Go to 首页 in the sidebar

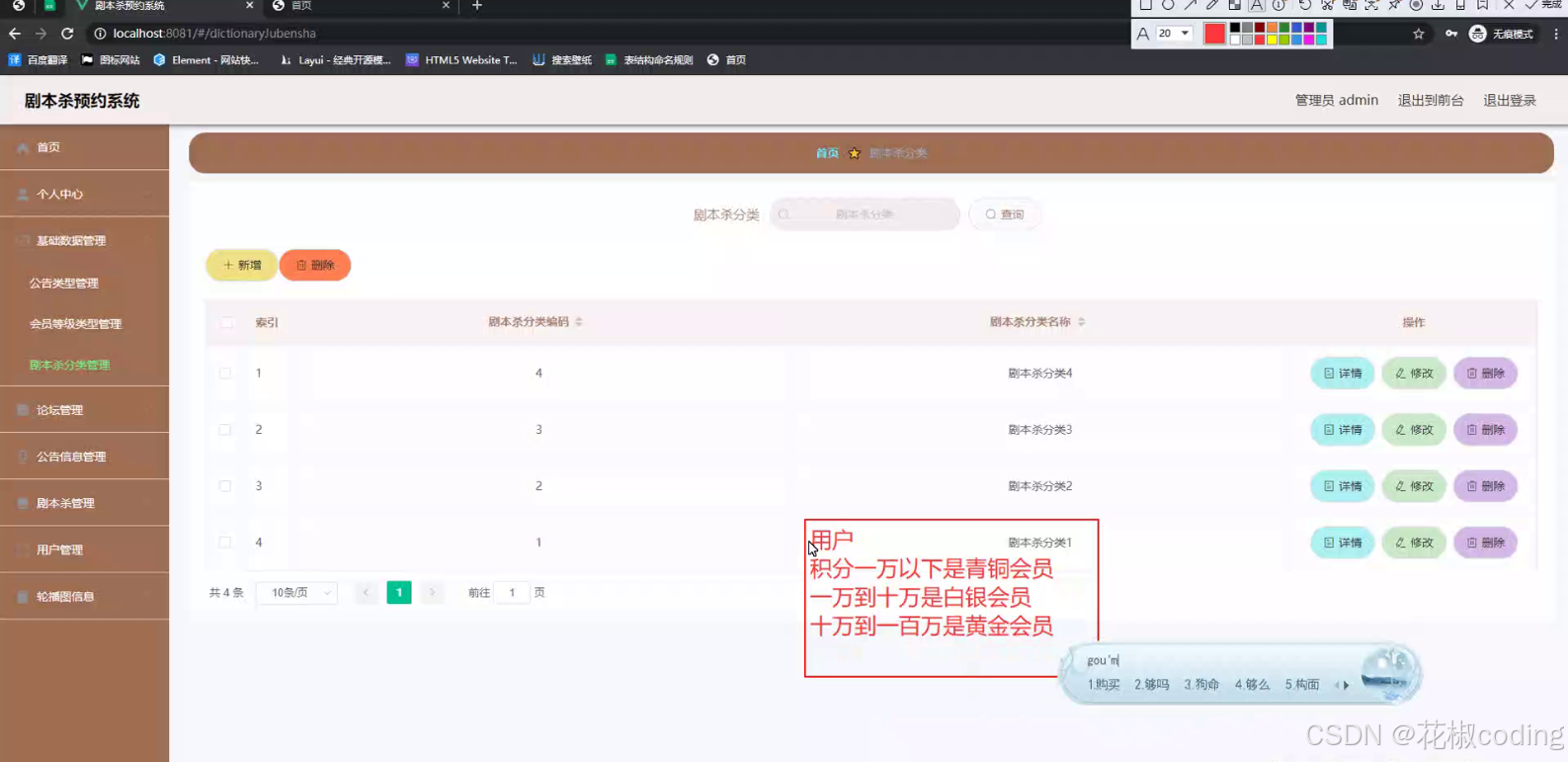click(84, 147)
